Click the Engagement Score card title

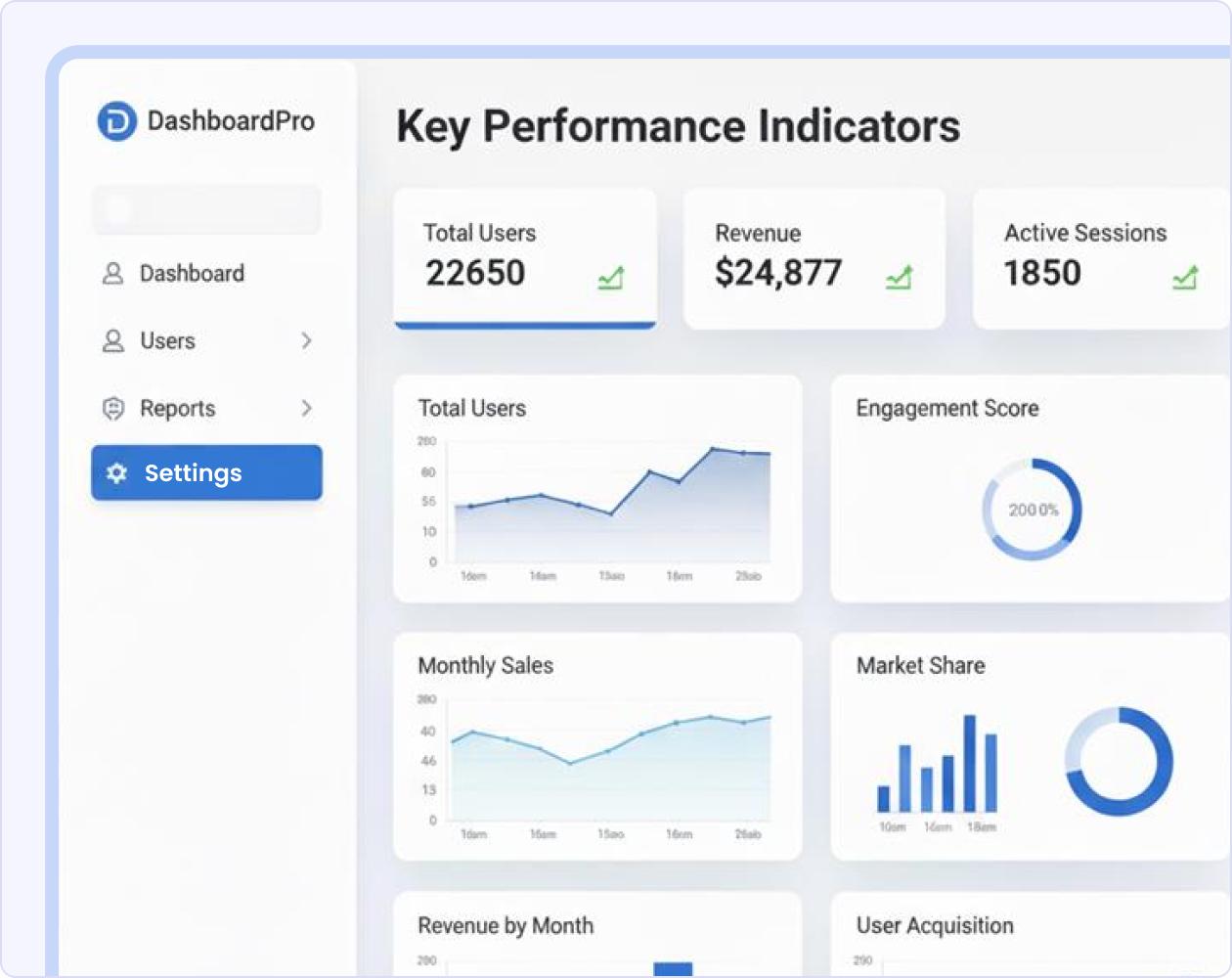(x=947, y=409)
